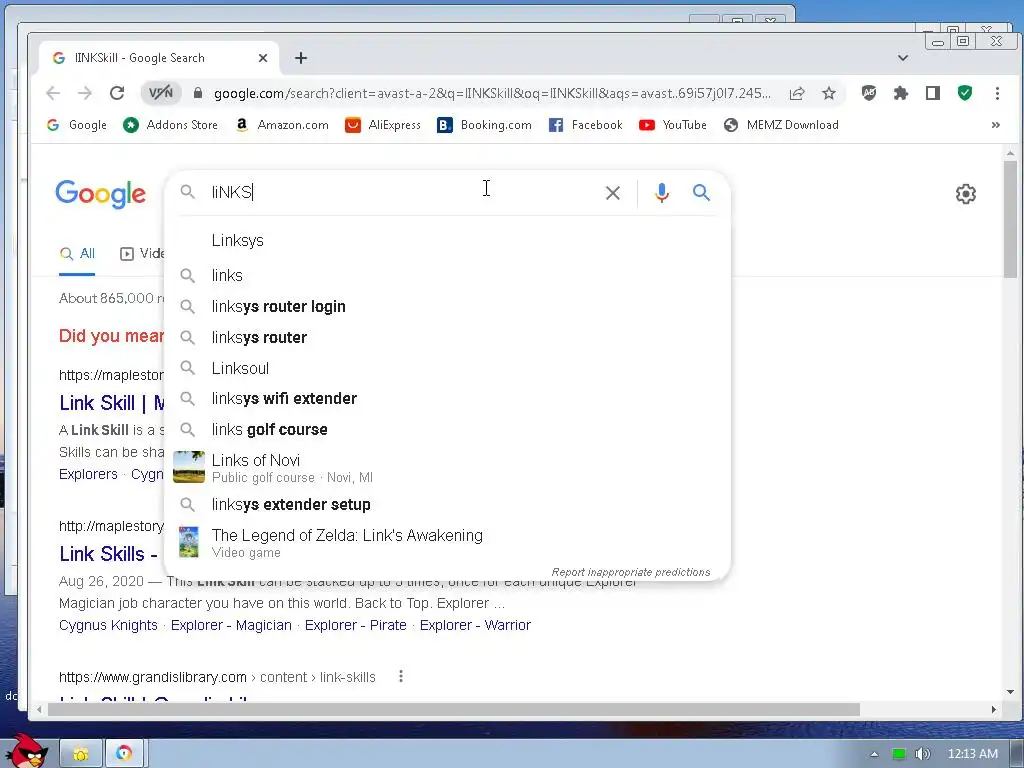The image size is (1024, 768).
Task: Close the lINKSkill Google Search tab
Action: click(x=263, y=58)
